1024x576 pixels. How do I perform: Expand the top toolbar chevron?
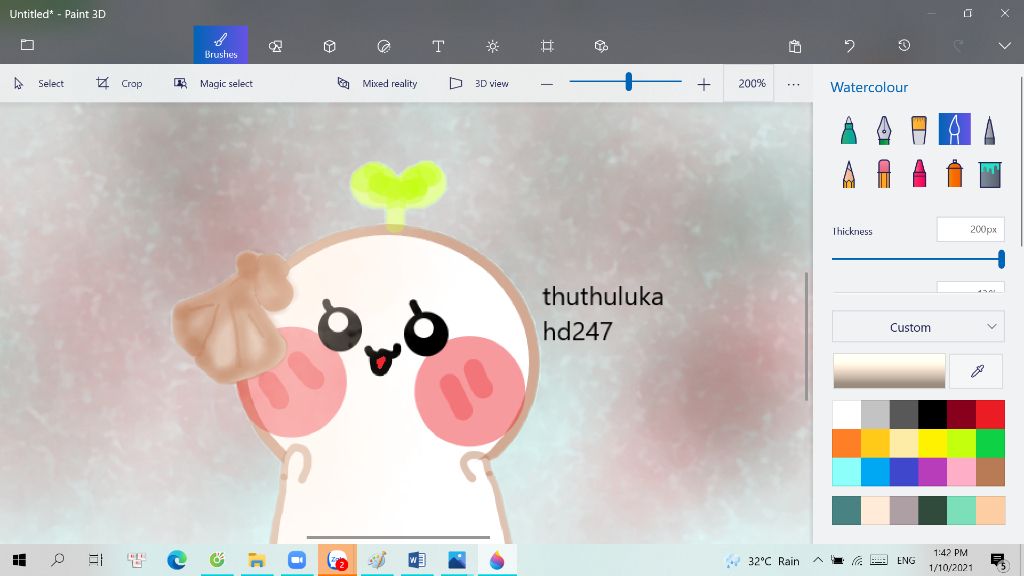click(x=1004, y=46)
